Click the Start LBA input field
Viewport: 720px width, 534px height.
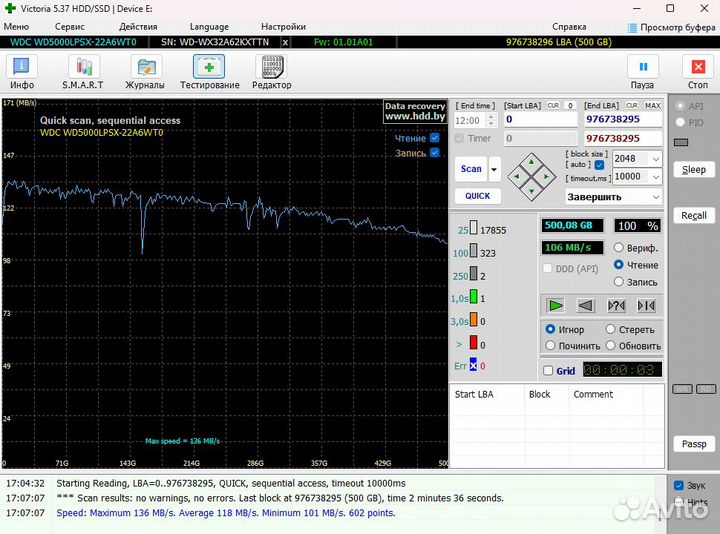pos(540,119)
